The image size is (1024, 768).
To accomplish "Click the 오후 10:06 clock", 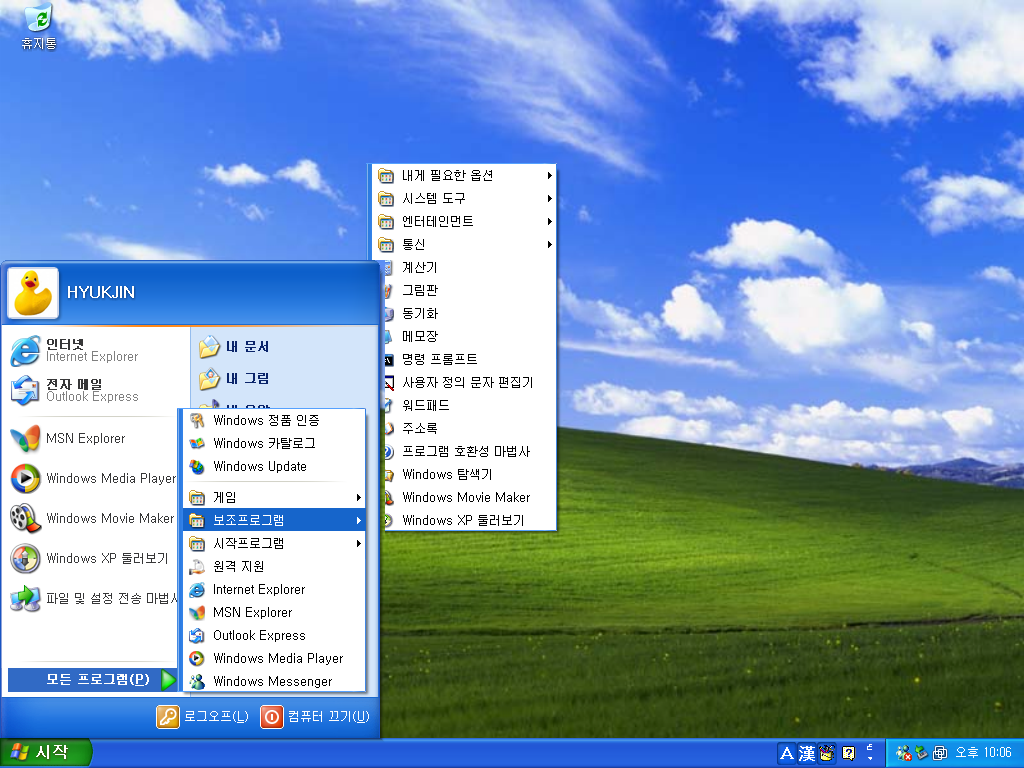I will (983, 753).
